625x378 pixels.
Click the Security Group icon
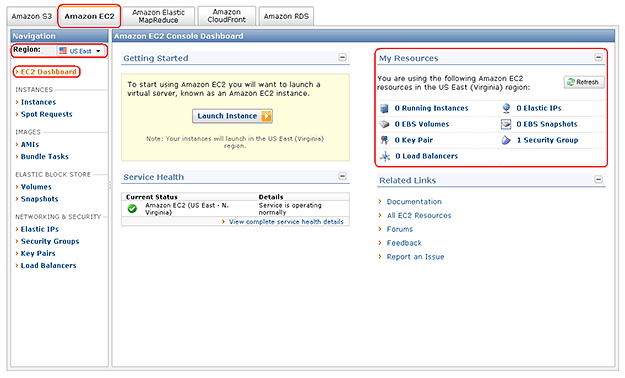506,140
